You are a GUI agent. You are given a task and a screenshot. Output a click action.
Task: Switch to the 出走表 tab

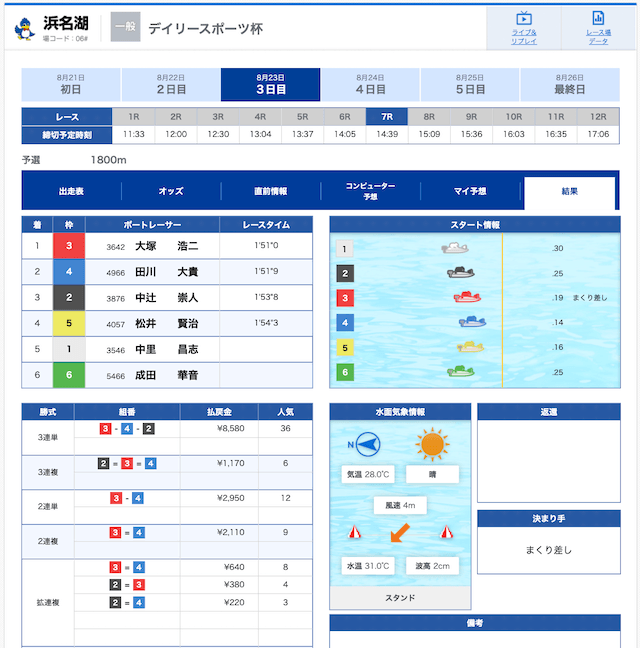(71, 191)
